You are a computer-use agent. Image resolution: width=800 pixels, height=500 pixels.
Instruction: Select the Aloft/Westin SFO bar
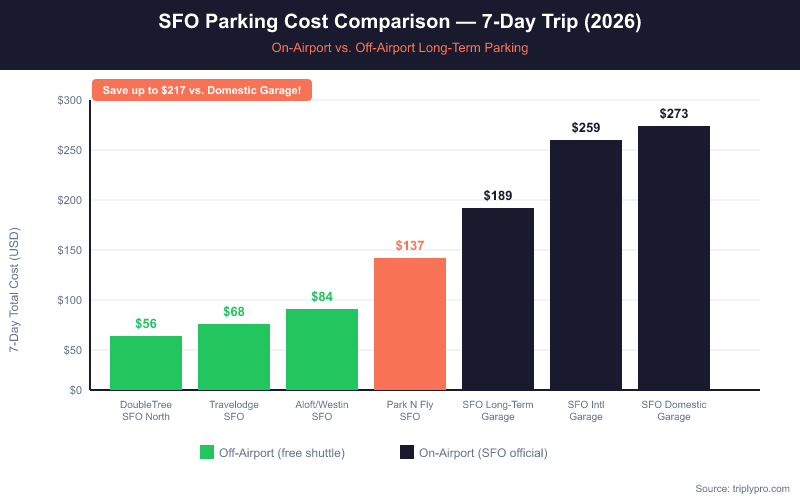coord(322,349)
